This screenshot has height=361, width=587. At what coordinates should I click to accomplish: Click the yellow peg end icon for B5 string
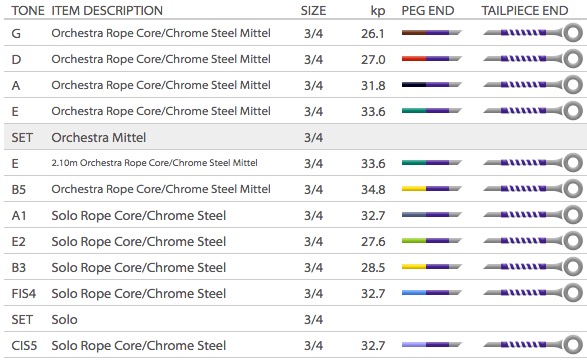[432, 189]
